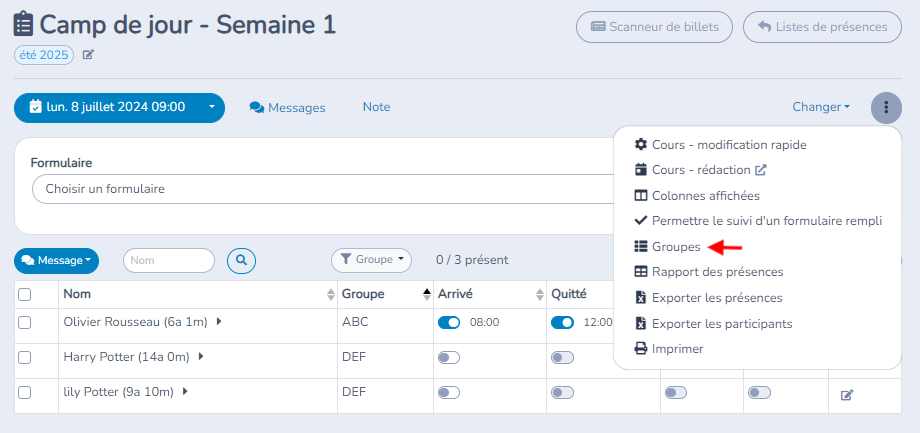Open the Message dropdown button

click(x=56, y=261)
